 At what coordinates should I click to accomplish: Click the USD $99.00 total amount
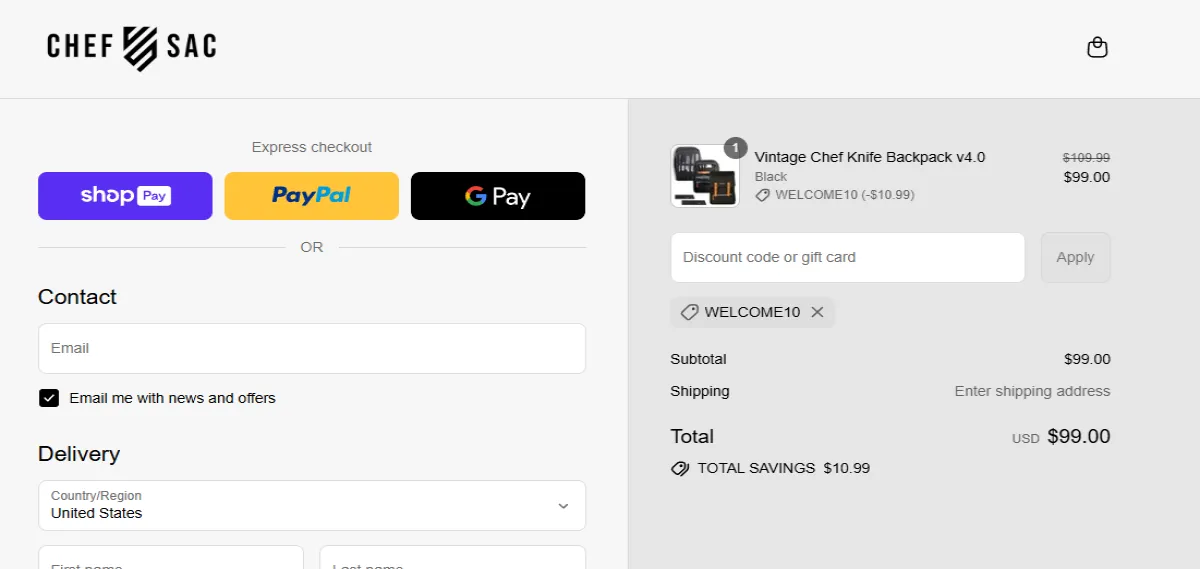click(x=1061, y=437)
